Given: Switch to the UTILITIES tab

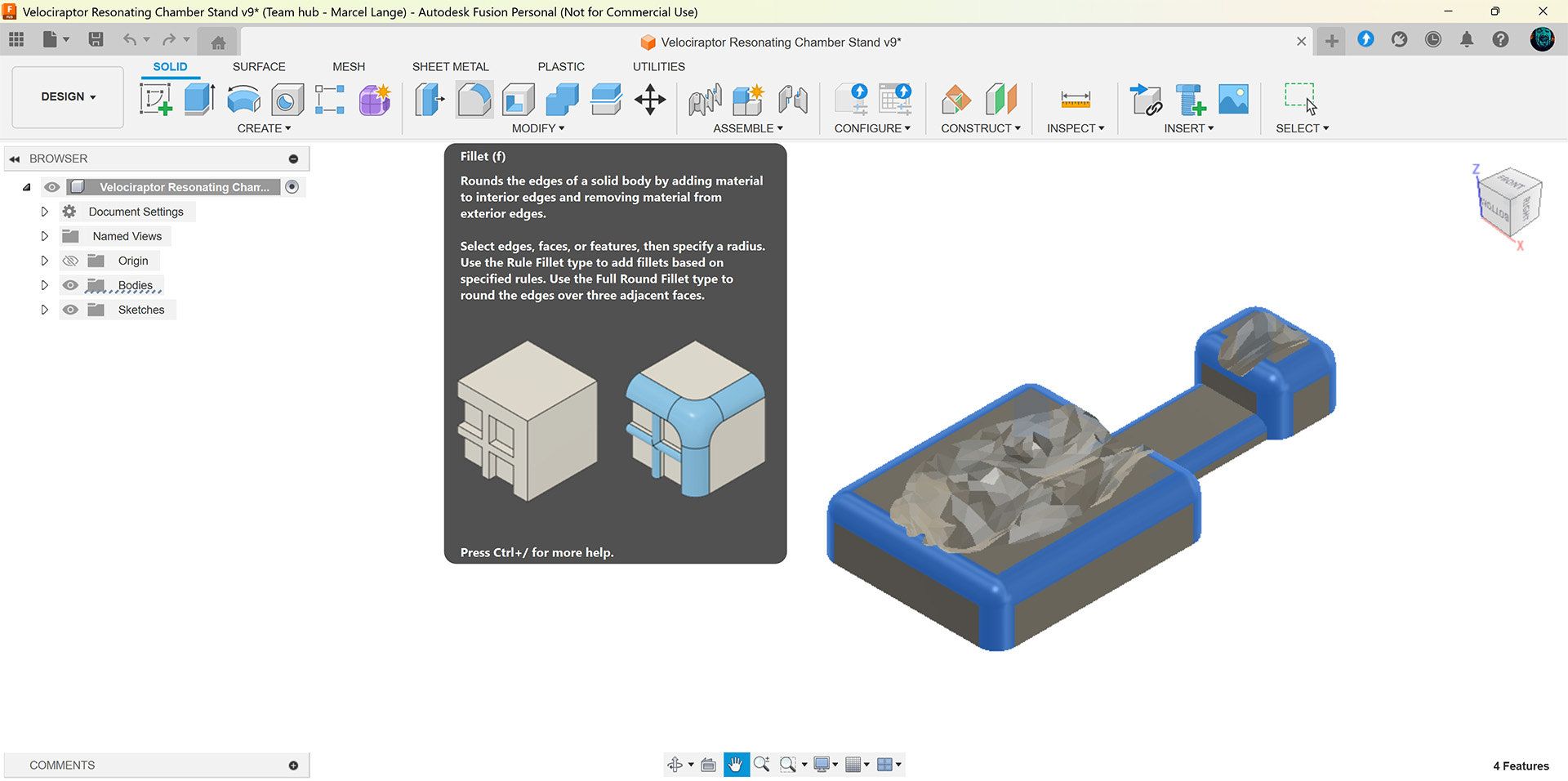Looking at the screenshot, I should click(x=659, y=67).
